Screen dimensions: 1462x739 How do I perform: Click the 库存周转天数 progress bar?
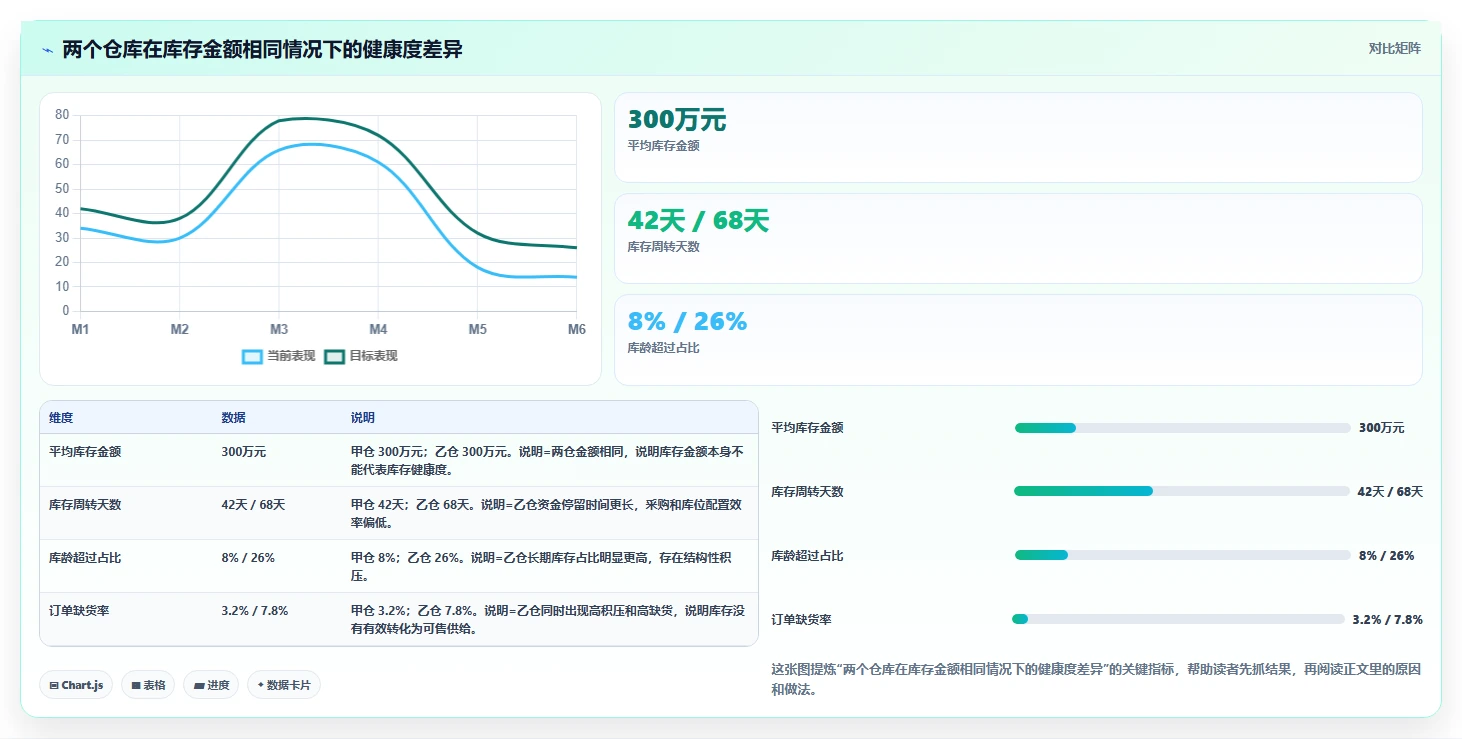tap(1182, 491)
